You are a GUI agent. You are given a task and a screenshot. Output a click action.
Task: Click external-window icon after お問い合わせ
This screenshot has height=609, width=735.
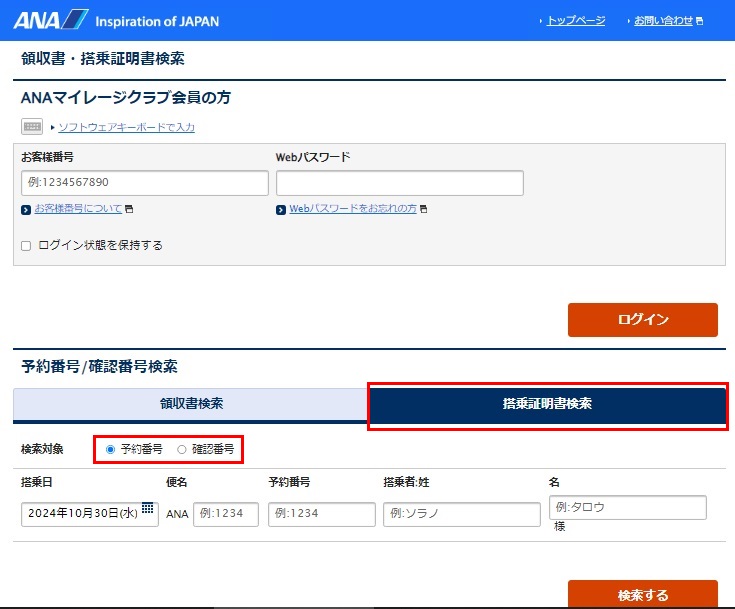699,21
